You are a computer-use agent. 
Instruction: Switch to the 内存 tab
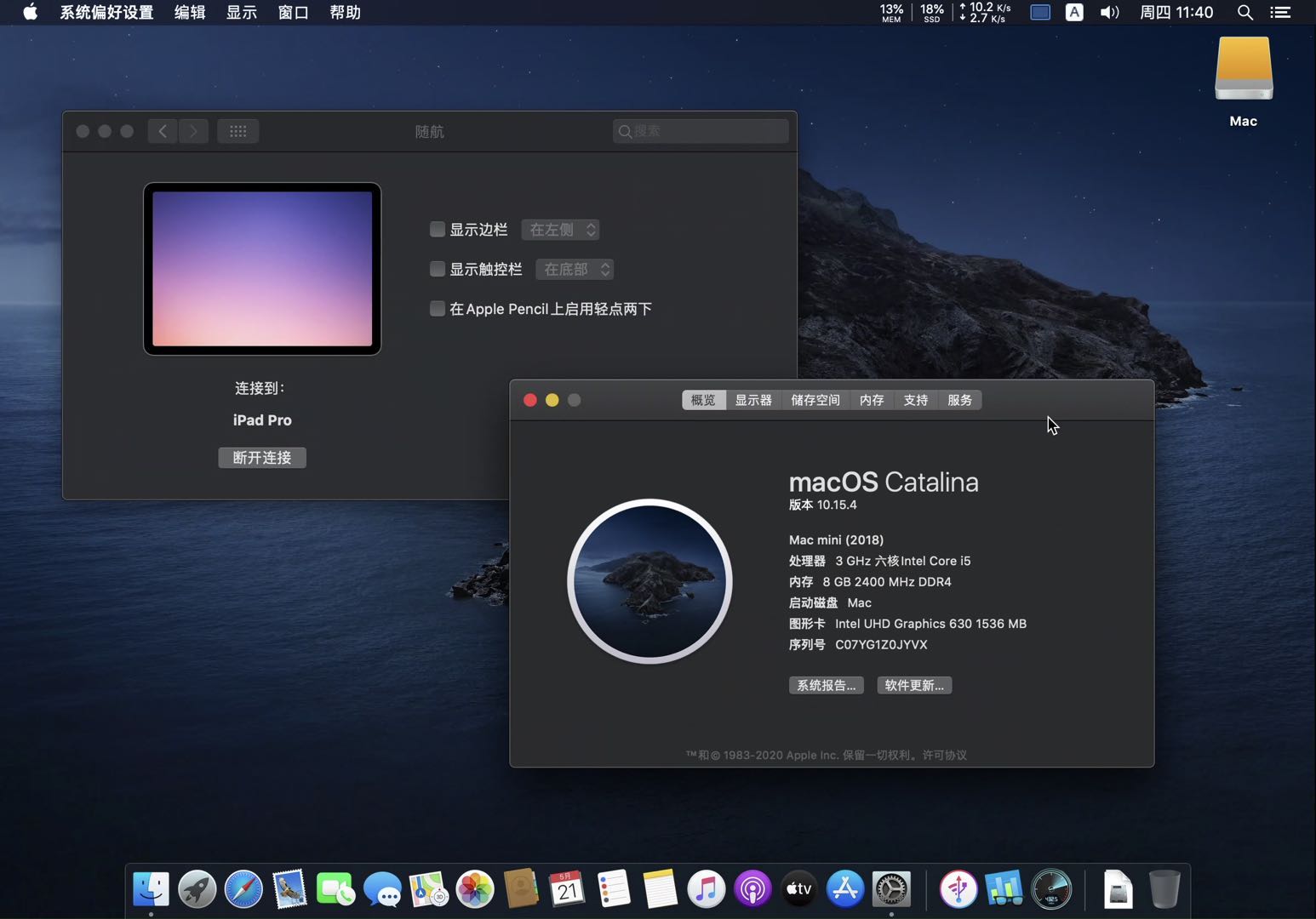[872, 400]
